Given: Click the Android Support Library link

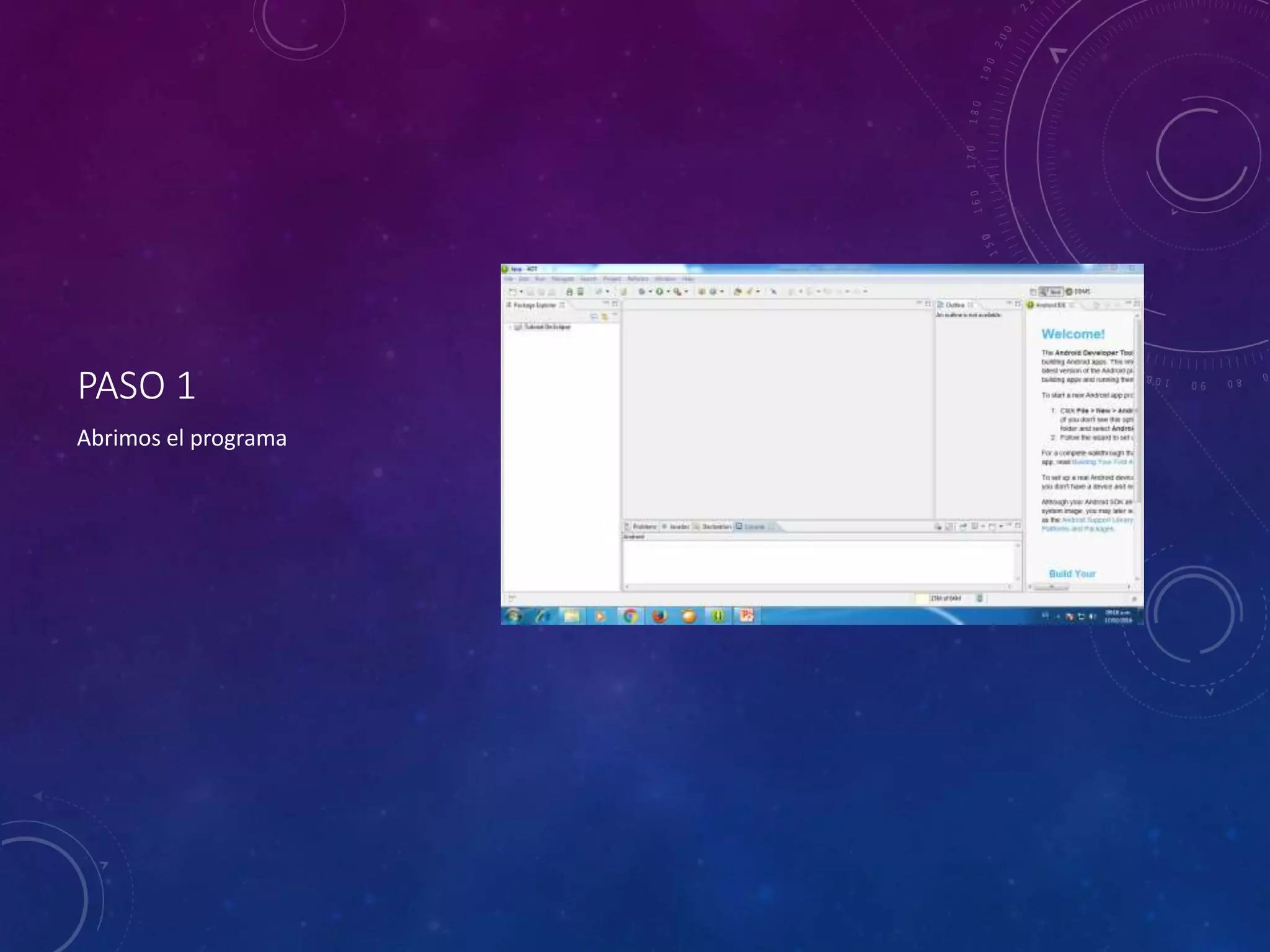Looking at the screenshot, I should [1096, 520].
